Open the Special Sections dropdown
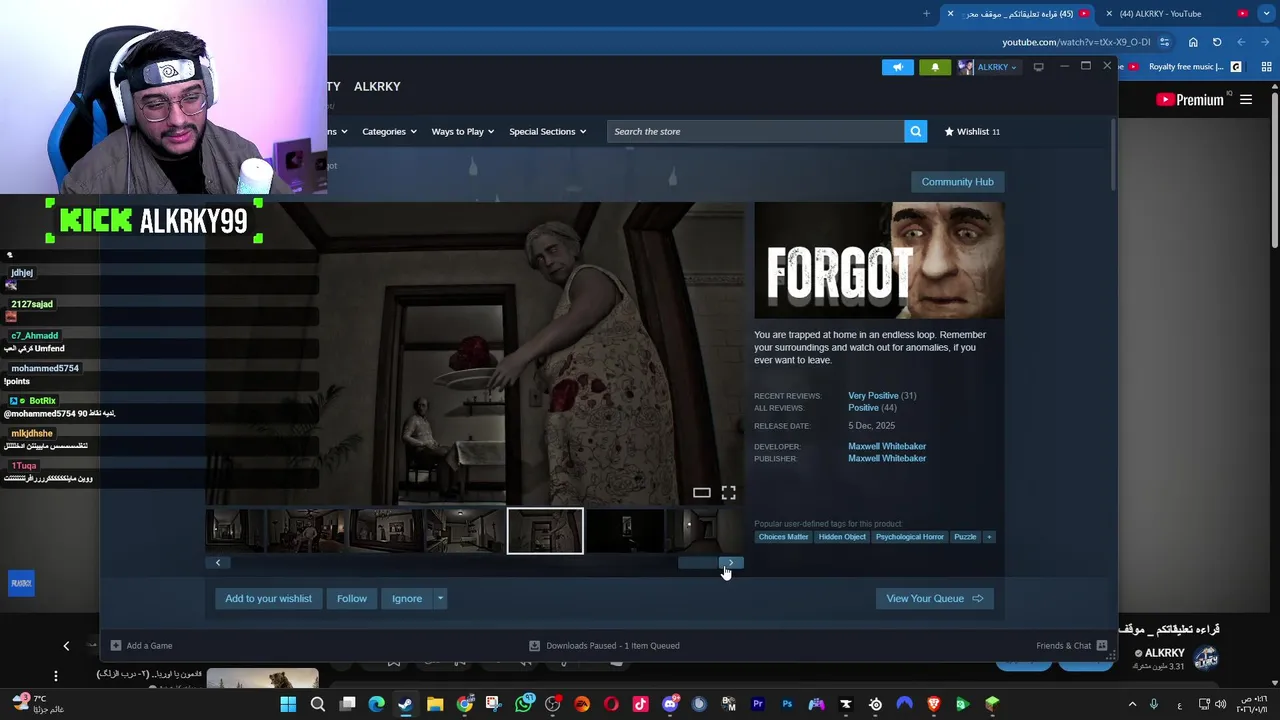1280x720 pixels. click(x=547, y=131)
